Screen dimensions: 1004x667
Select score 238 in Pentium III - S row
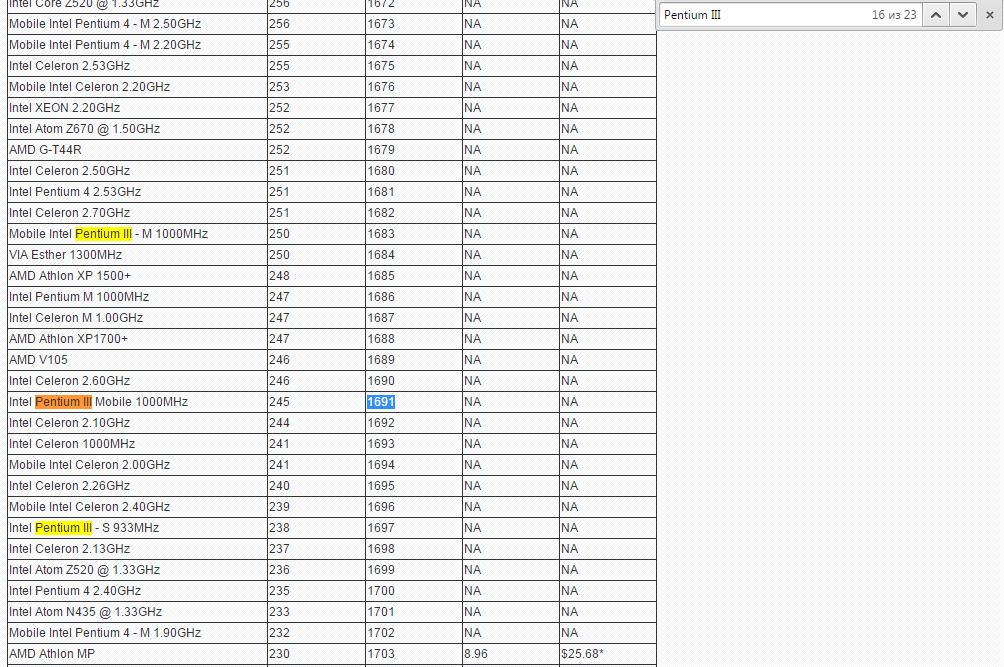(316, 528)
